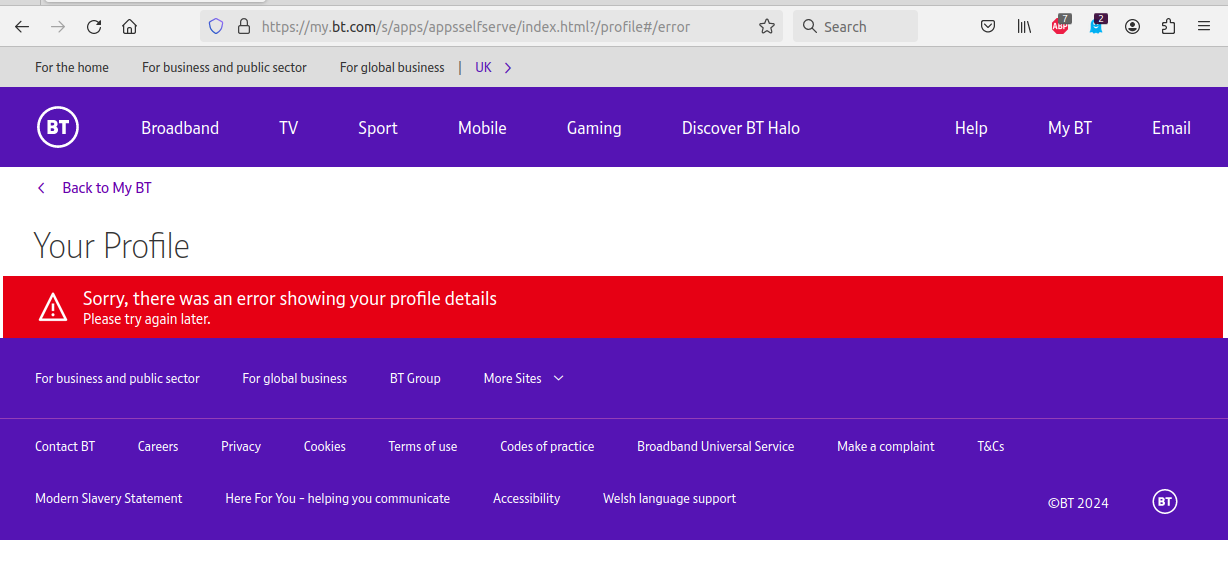Open Discover BT Halo menu
This screenshot has height=577, width=1228.
coord(741,128)
